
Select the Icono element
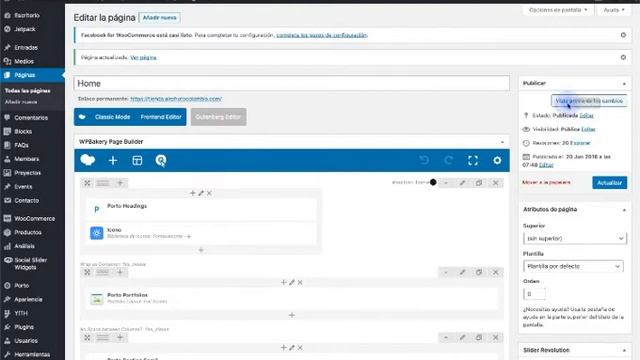tap(201, 233)
